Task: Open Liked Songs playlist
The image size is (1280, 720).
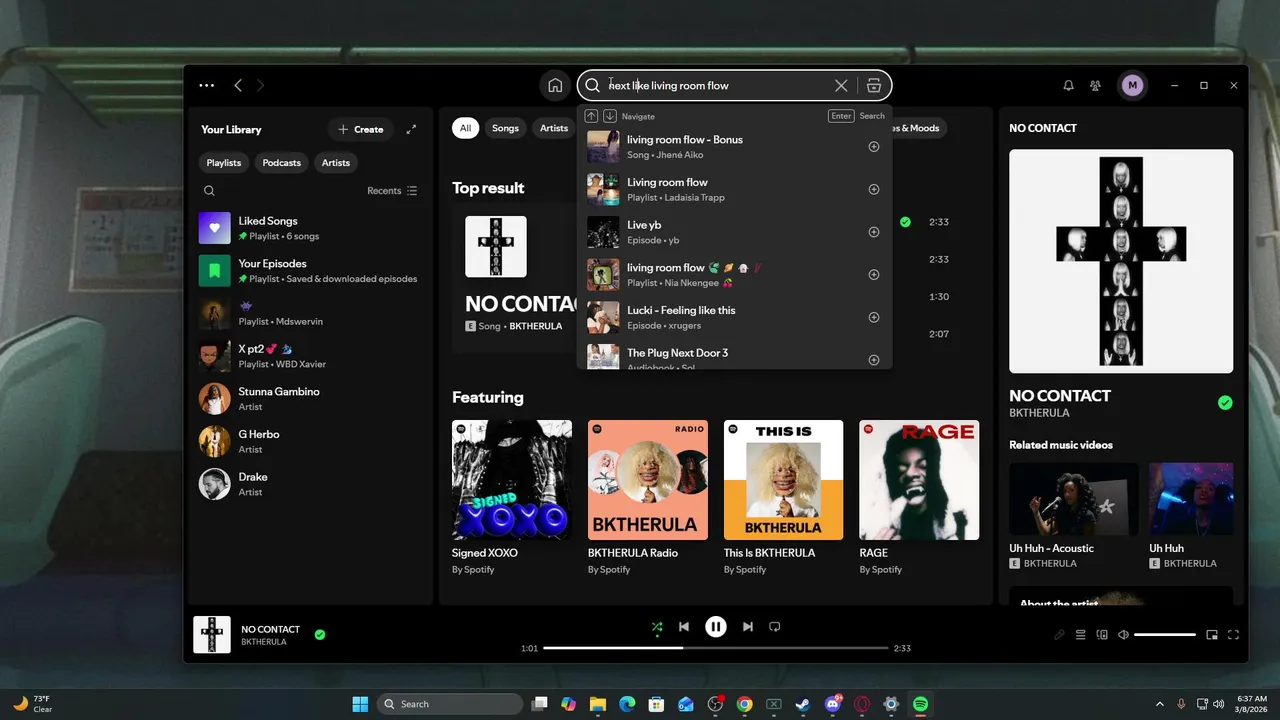Action: tap(310, 228)
